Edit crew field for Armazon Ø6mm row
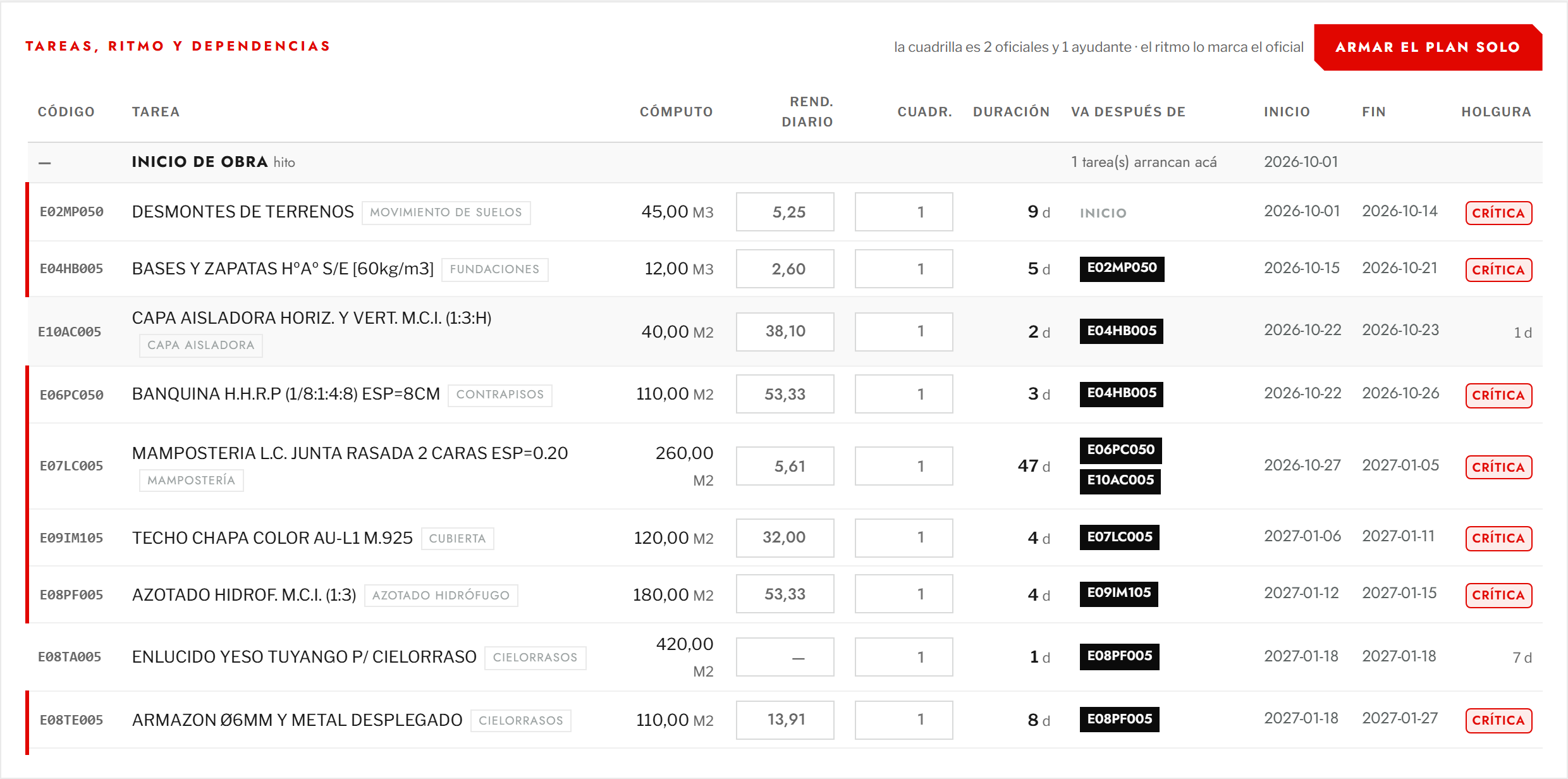Image resolution: width=1568 pixels, height=779 pixels. pos(903,720)
